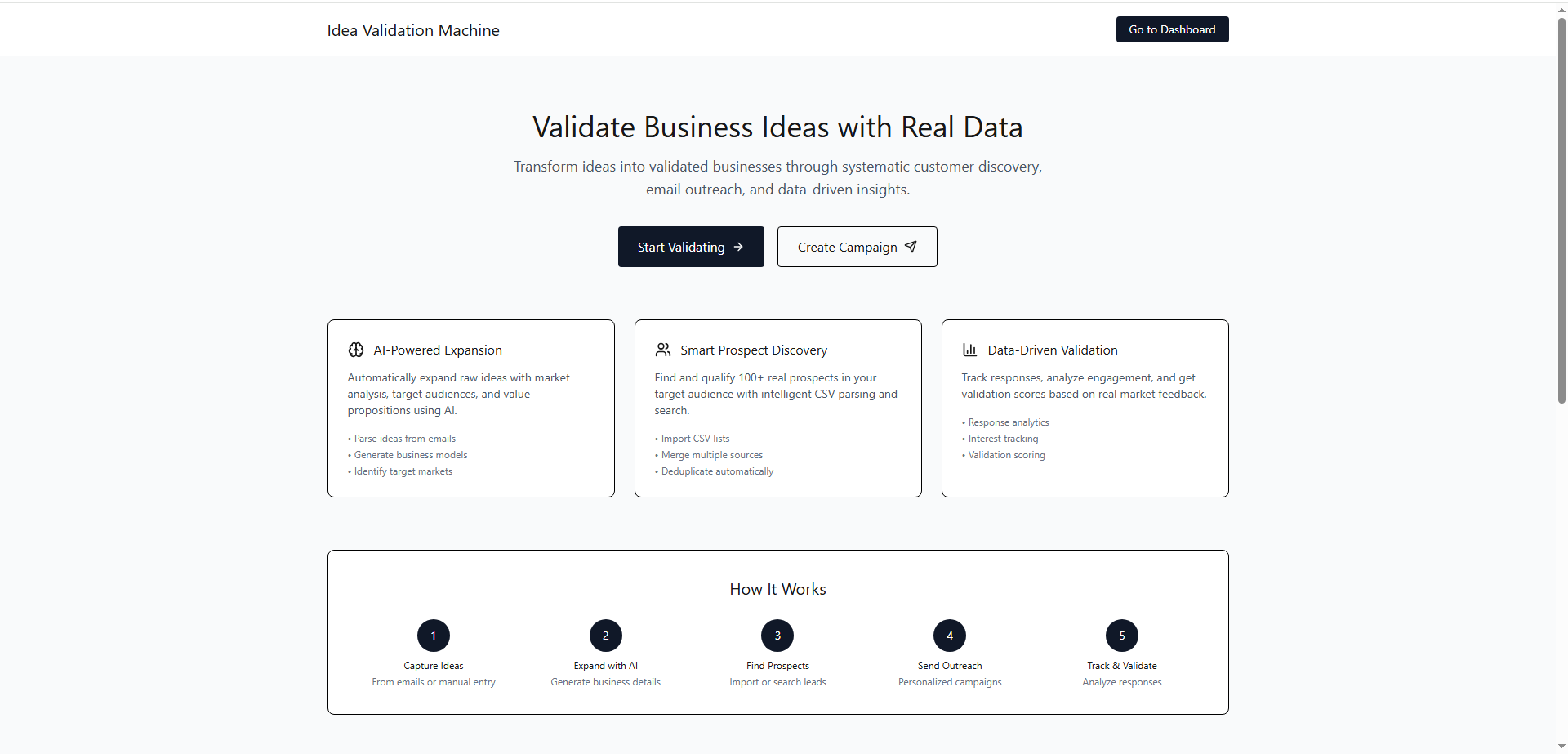This screenshot has height=754, width=1568.
Task: Click the arrow icon inside Start Validating
Action: tap(738, 247)
